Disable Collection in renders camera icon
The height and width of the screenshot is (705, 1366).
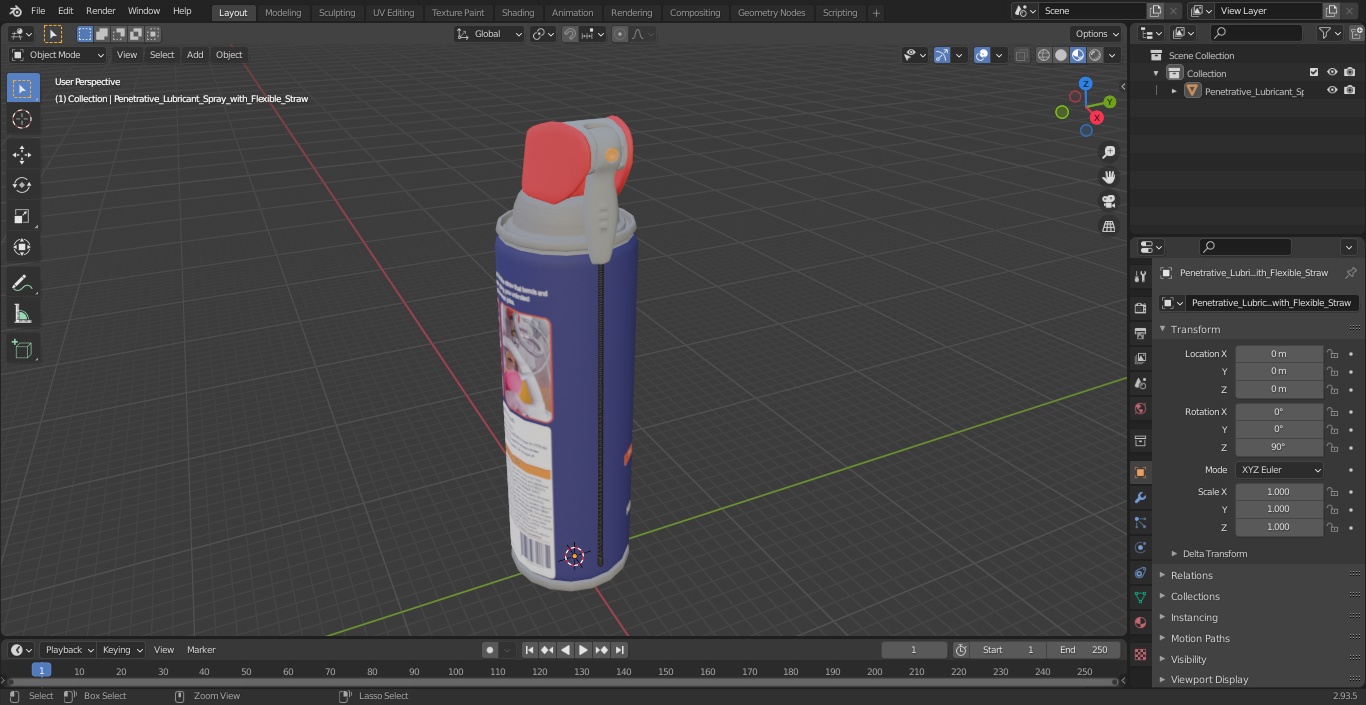click(x=1349, y=73)
